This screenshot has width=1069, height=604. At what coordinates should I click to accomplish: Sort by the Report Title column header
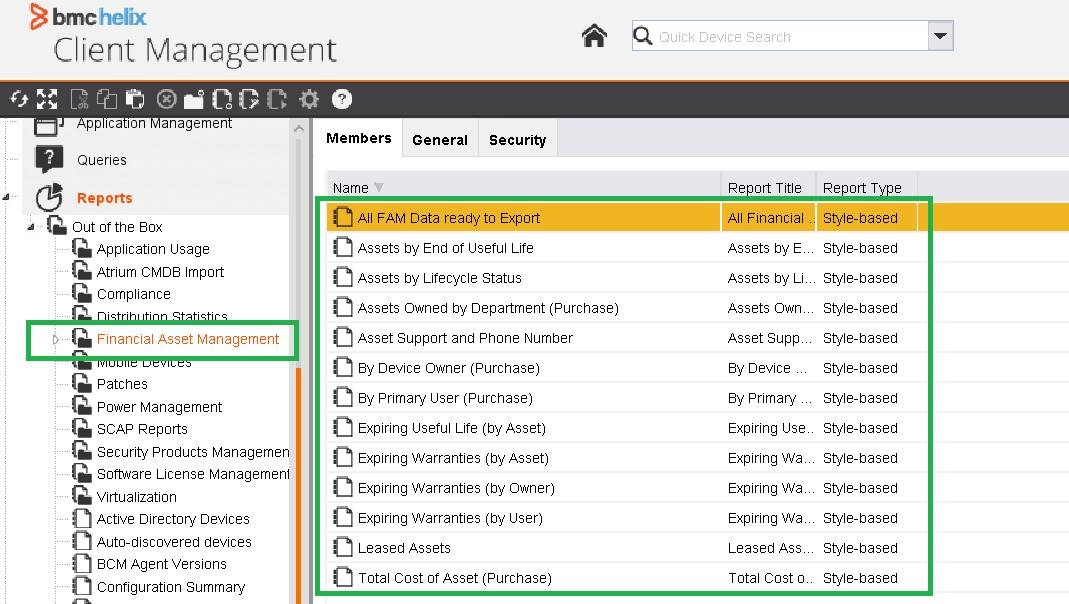point(768,187)
